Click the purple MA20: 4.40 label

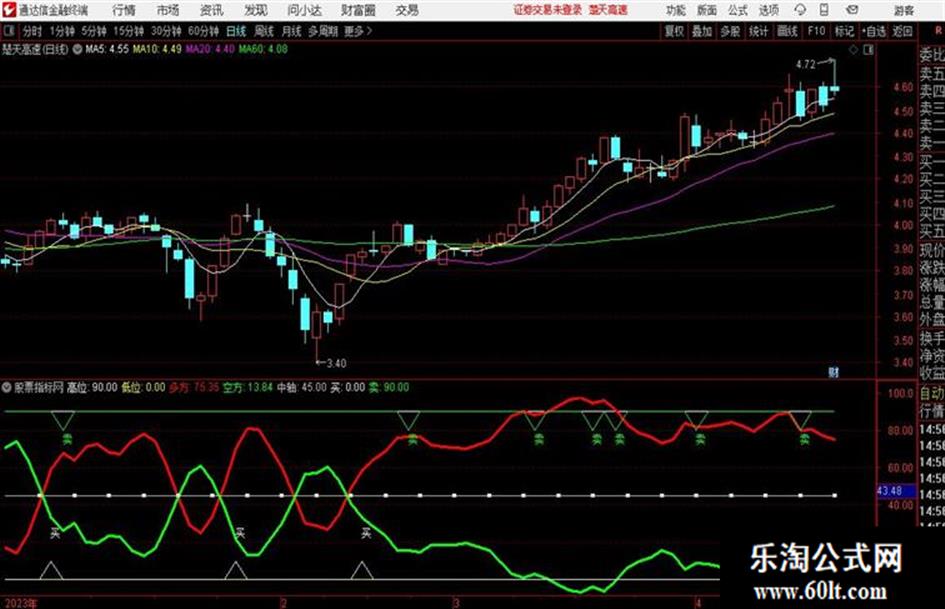click(210, 49)
